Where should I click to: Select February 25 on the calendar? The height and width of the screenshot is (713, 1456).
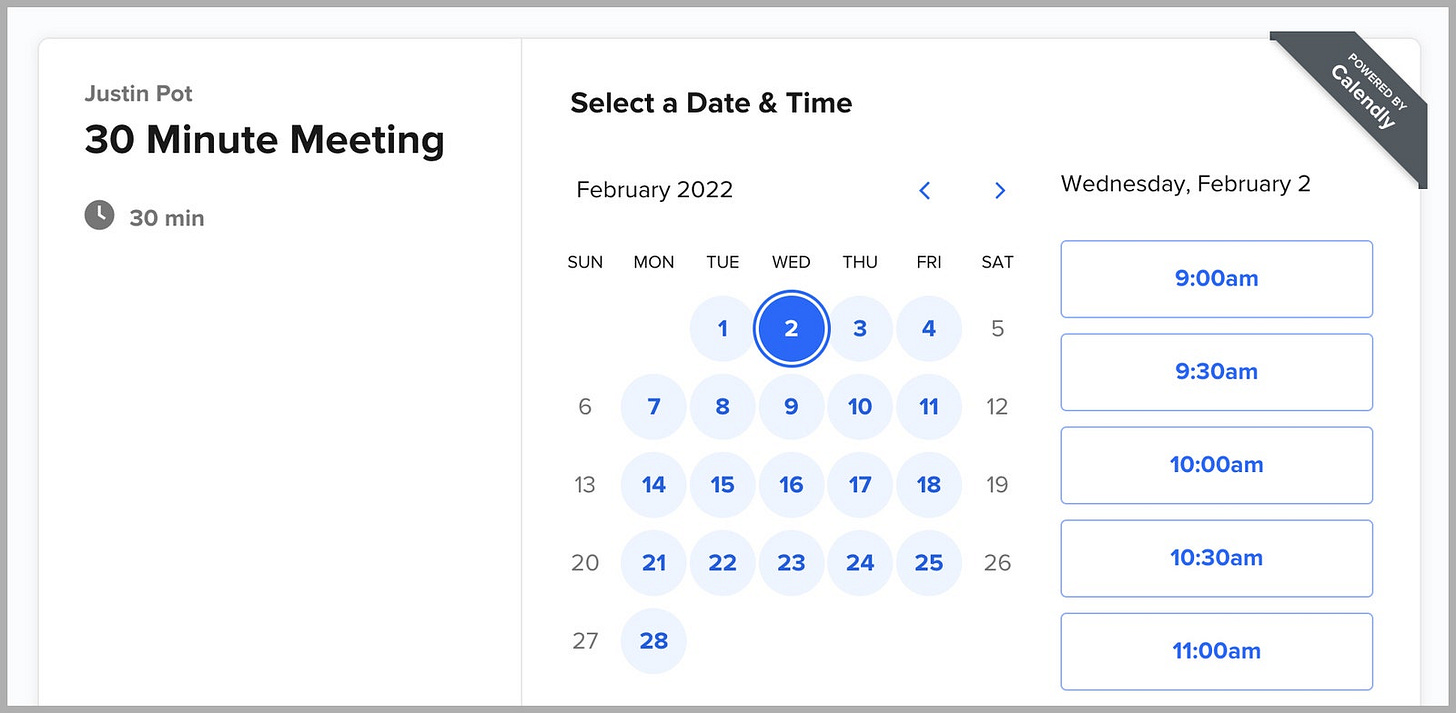(929, 562)
